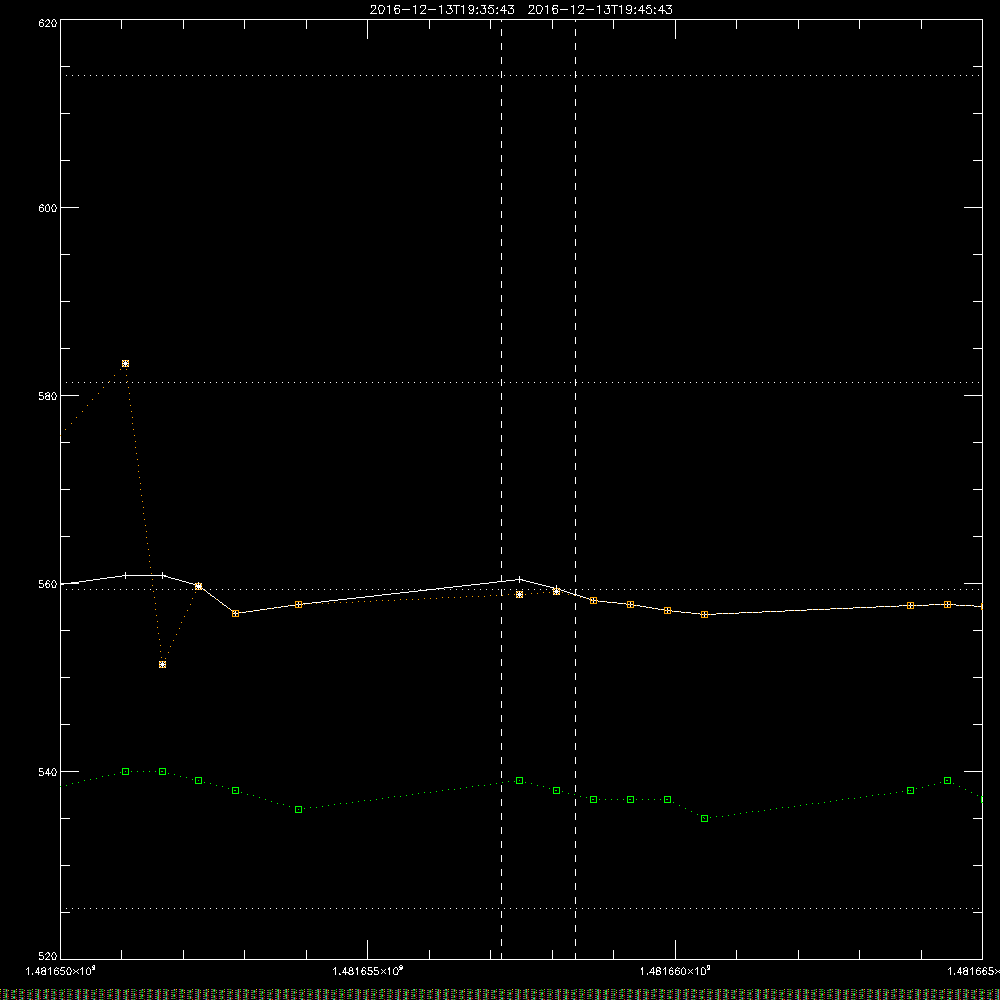
Task: Click the first green square marker on the left
Action: click(126, 772)
